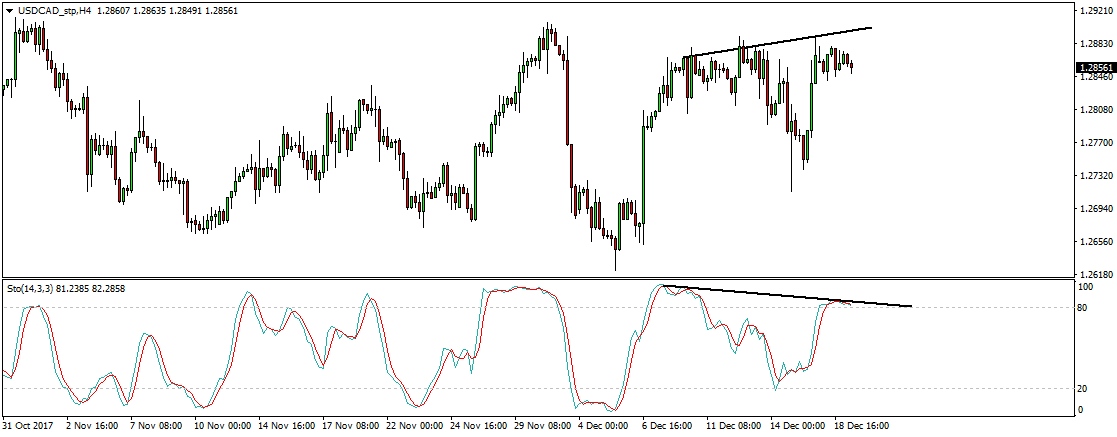The height and width of the screenshot is (437, 1117).
Task: Click the 1.28460 price axis label
Action: pyautogui.click(x=1095, y=78)
